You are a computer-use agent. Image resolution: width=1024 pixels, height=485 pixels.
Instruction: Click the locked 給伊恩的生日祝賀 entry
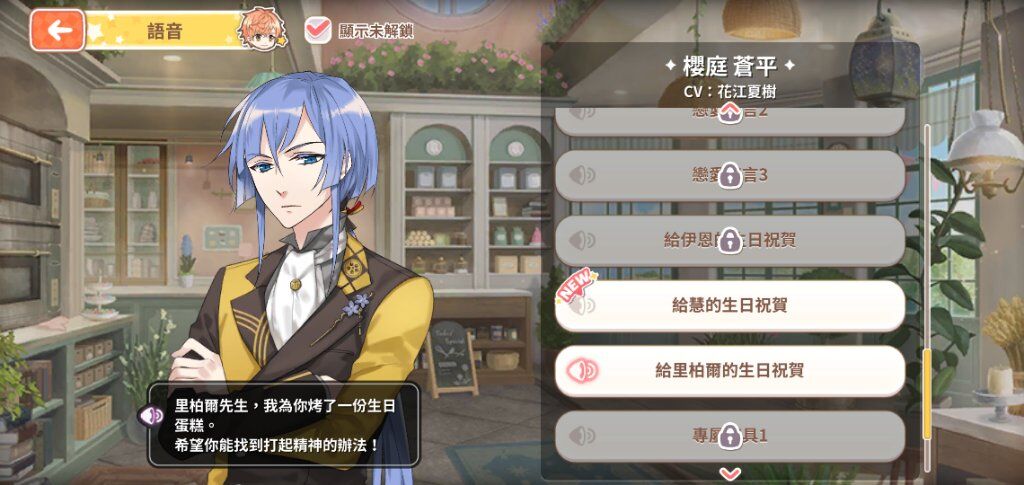(x=729, y=241)
